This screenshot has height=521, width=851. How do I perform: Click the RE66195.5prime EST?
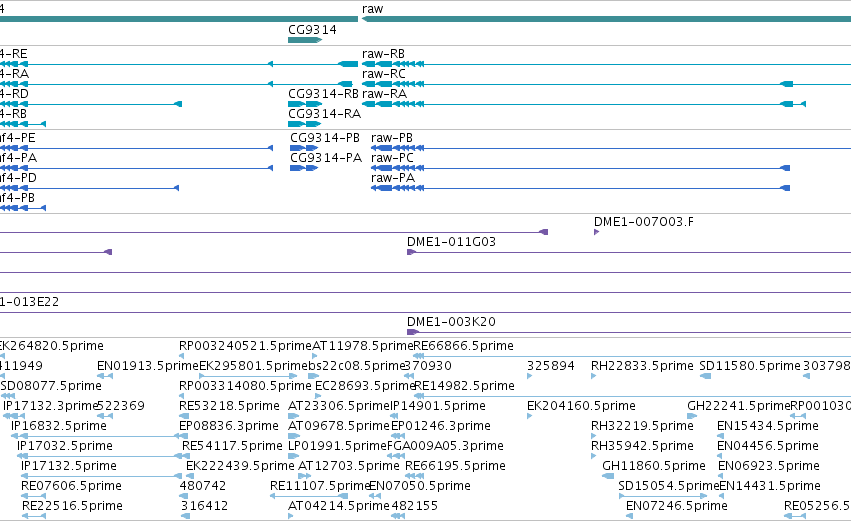pos(455,466)
